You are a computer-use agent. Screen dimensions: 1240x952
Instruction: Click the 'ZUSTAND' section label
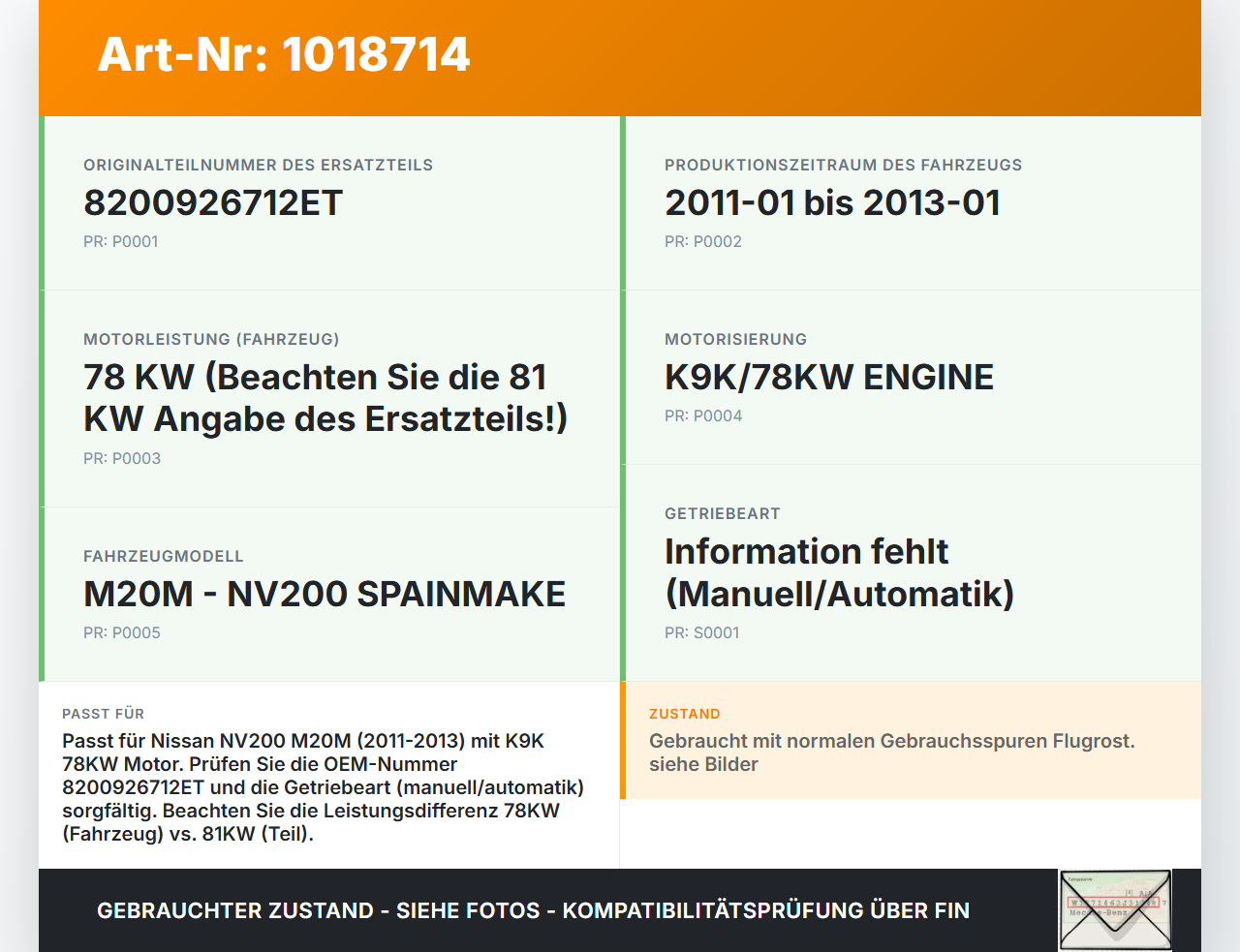click(x=685, y=714)
